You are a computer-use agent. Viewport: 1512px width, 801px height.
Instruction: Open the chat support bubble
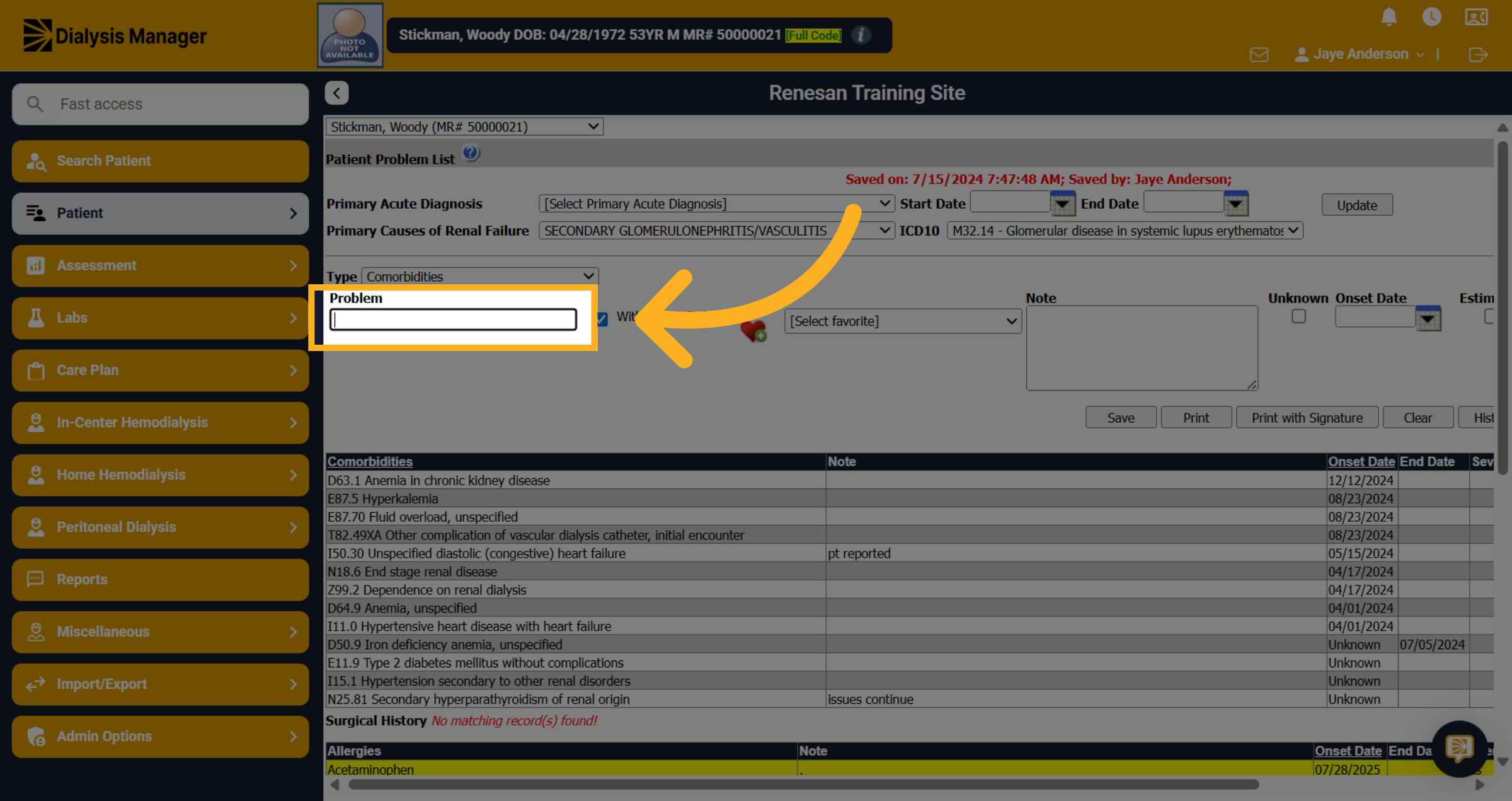(1459, 748)
